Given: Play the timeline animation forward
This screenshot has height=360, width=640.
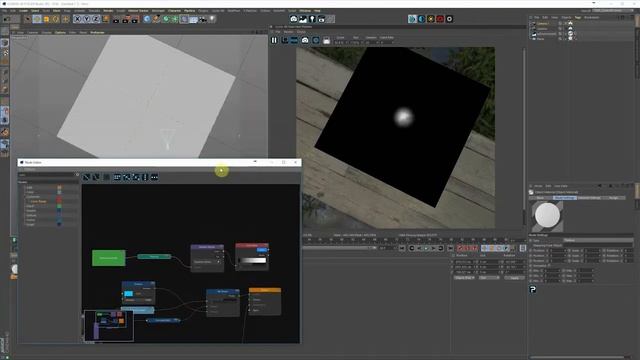Looking at the screenshot, I should tap(427, 248).
